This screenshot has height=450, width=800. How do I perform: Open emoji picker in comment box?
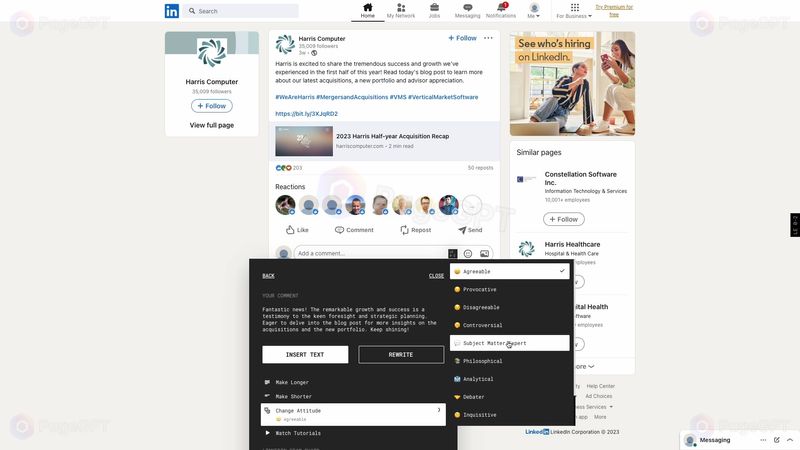tap(468, 254)
